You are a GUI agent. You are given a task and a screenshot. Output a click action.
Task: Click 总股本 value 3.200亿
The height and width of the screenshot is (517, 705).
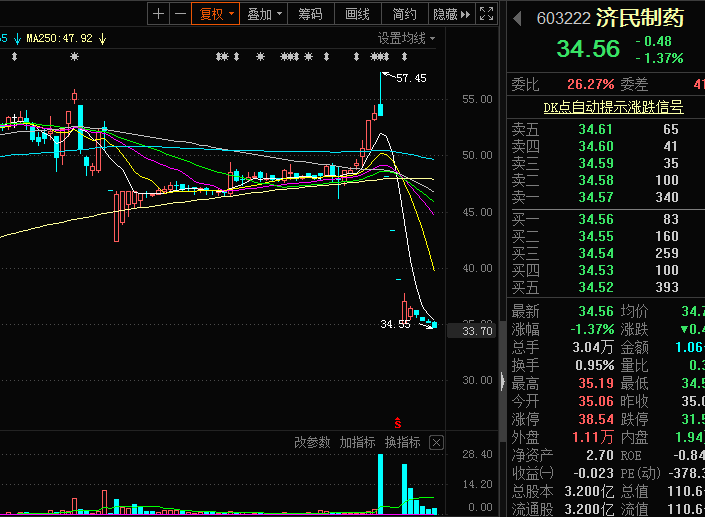[589, 491]
